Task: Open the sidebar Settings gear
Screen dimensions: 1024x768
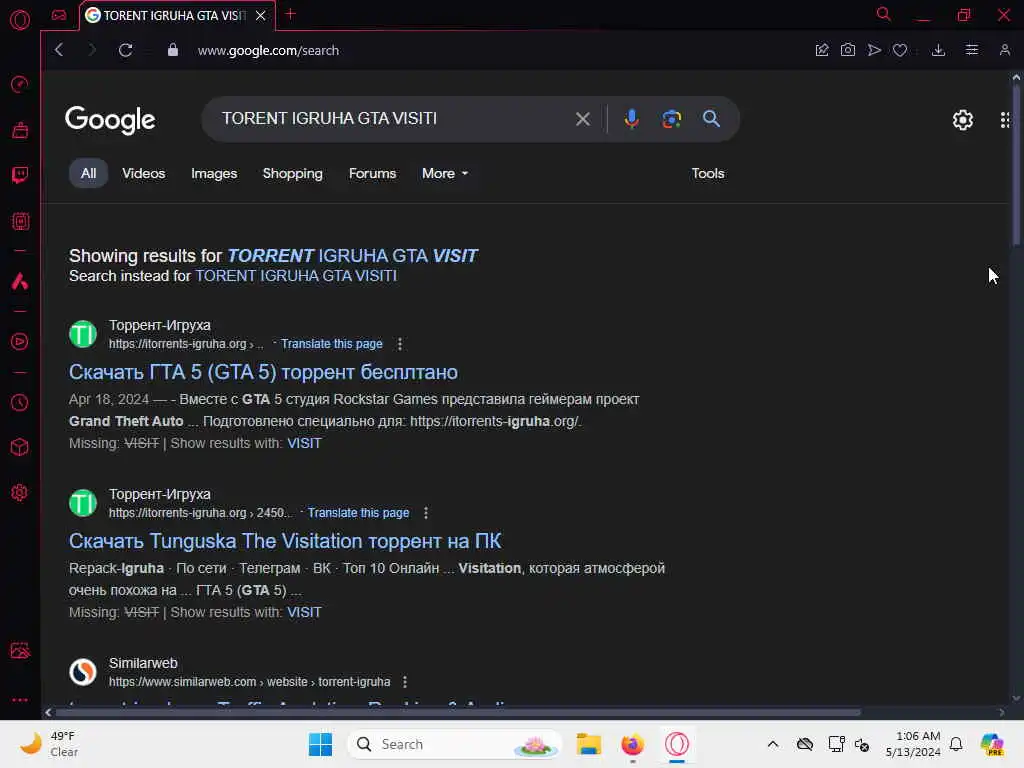Action: pyautogui.click(x=20, y=492)
